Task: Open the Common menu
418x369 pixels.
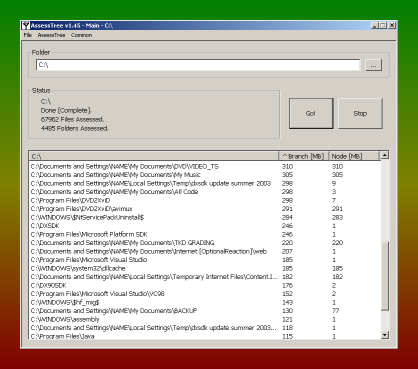Action: (81, 35)
